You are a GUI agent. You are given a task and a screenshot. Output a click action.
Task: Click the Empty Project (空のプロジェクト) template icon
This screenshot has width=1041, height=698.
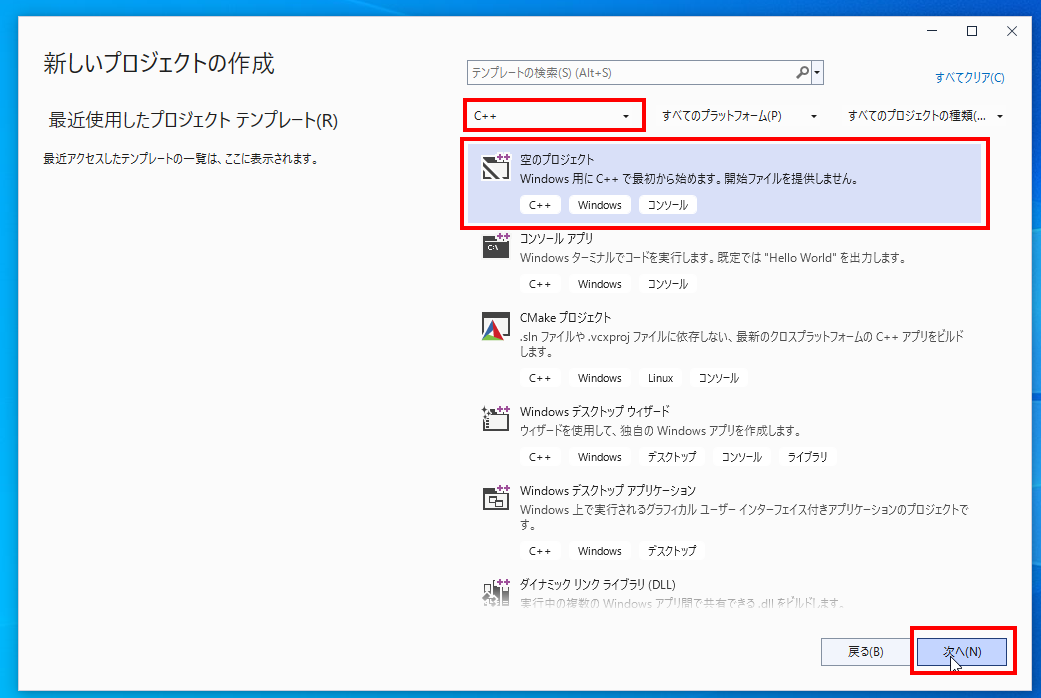[495, 167]
